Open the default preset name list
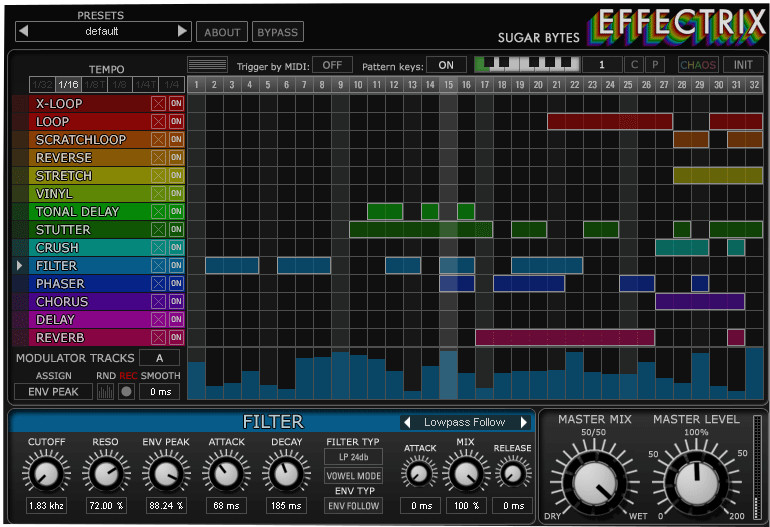The width and height of the screenshot is (770, 527). tap(102, 31)
